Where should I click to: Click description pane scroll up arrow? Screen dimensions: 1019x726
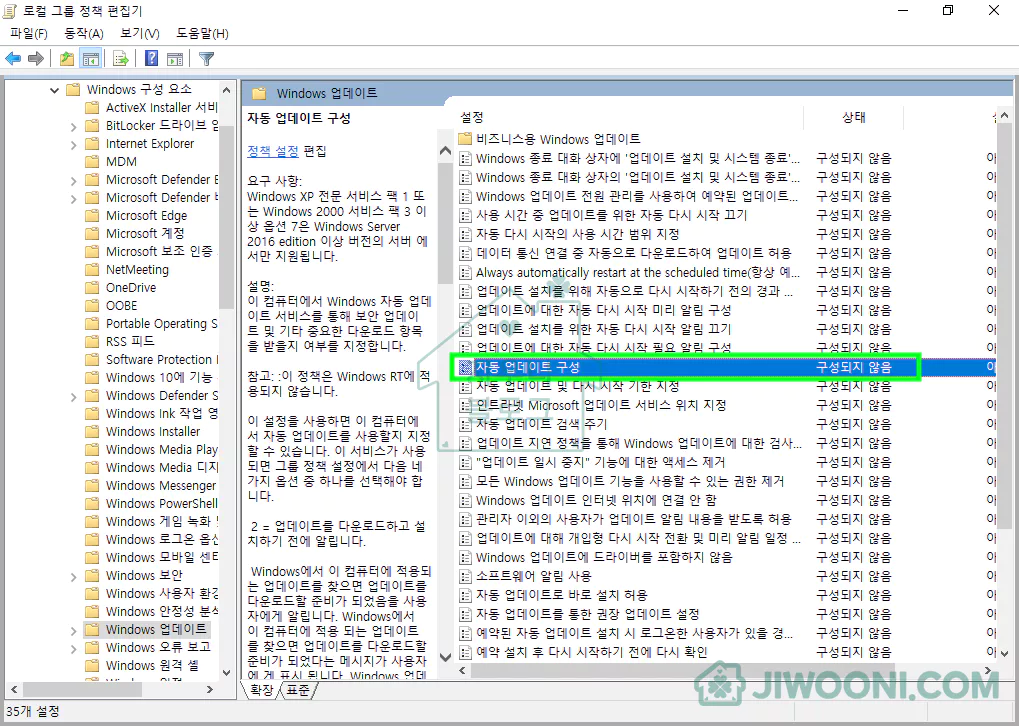tap(445, 151)
